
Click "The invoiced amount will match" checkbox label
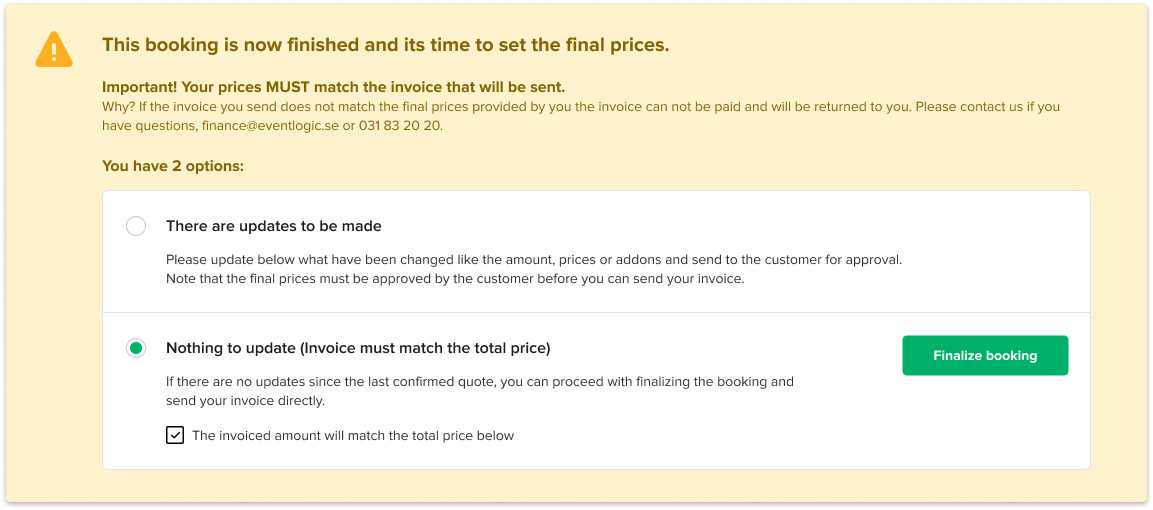point(353,435)
